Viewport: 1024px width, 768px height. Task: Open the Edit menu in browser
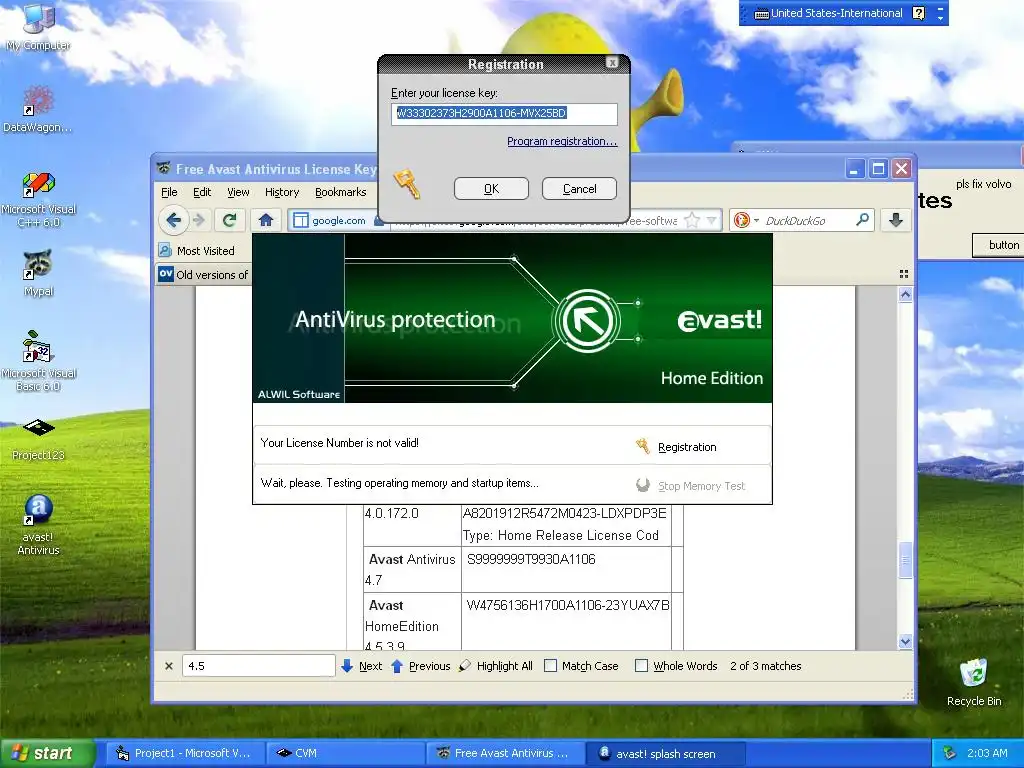pos(202,192)
